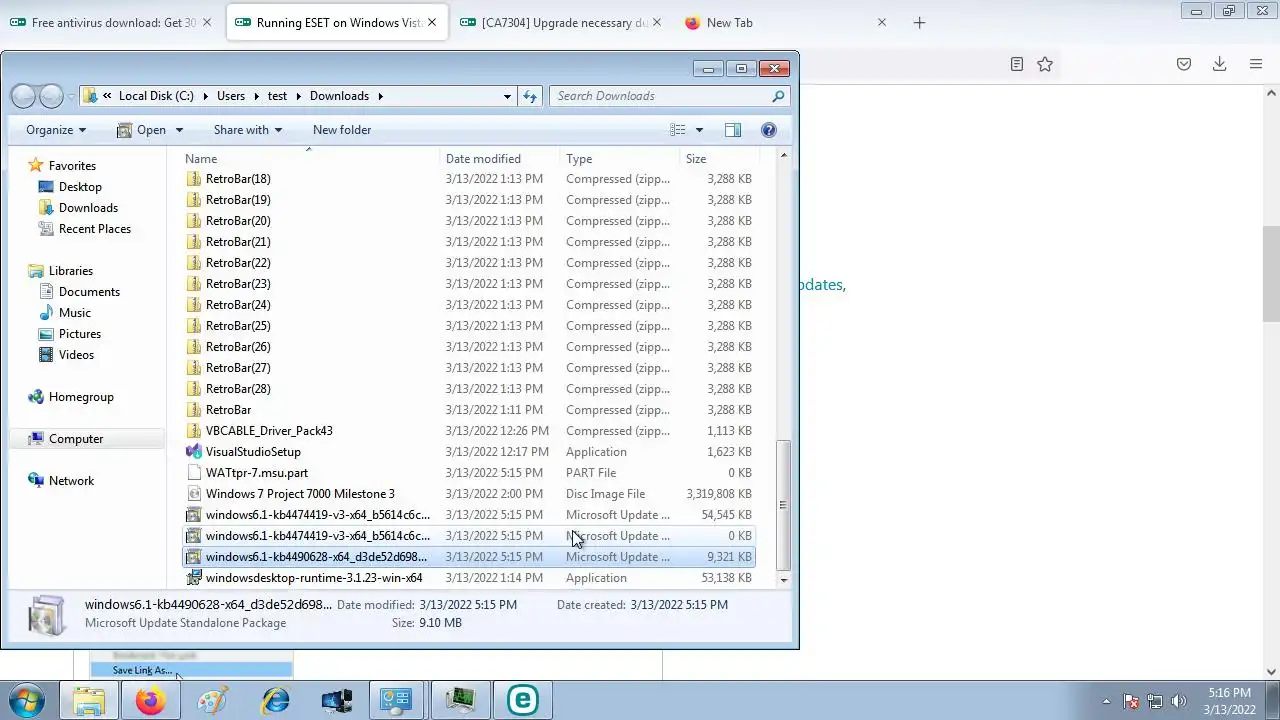Open Explorer help question mark icon
Screen dimensions: 1280x720
768,130
